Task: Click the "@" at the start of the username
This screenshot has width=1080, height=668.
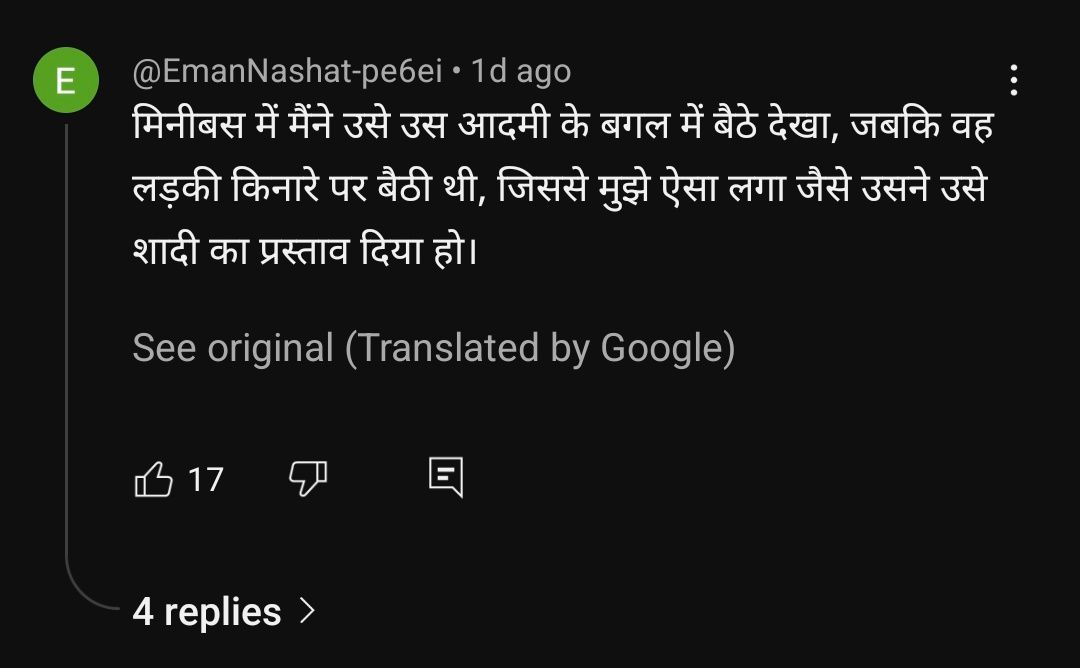Action: pyautogui.click(x=145, y=72)
